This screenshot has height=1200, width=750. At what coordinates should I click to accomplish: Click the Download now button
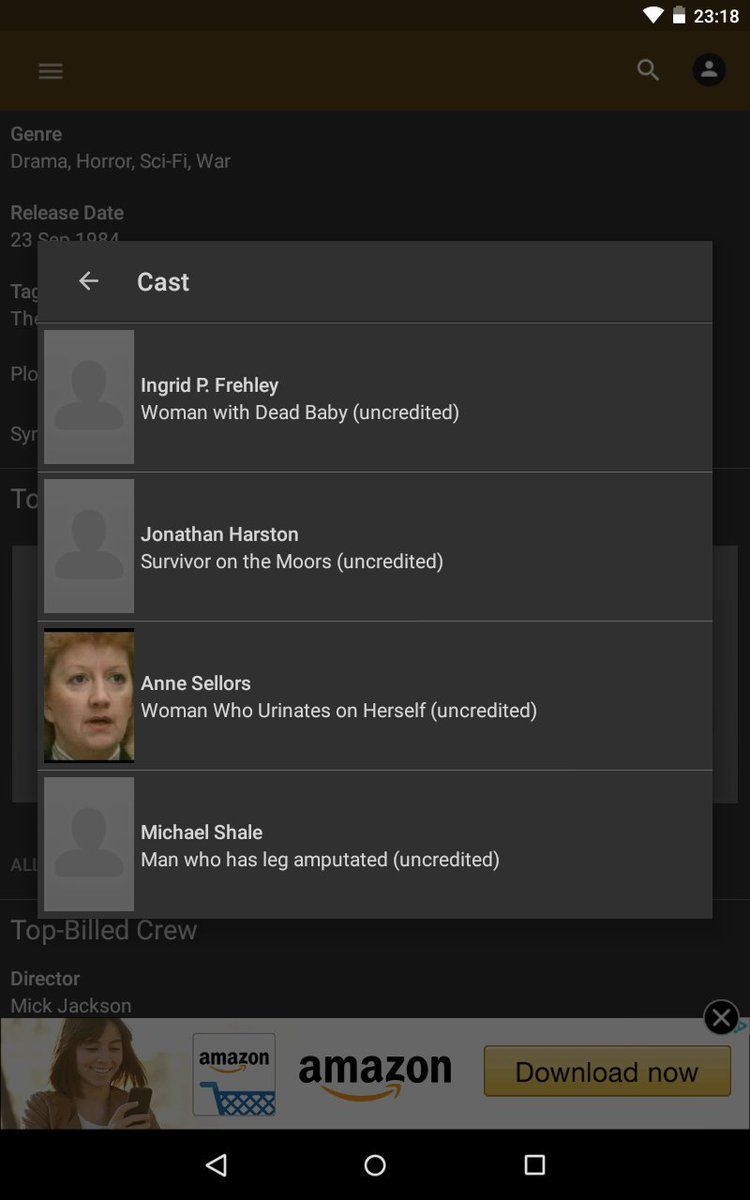607,1072
